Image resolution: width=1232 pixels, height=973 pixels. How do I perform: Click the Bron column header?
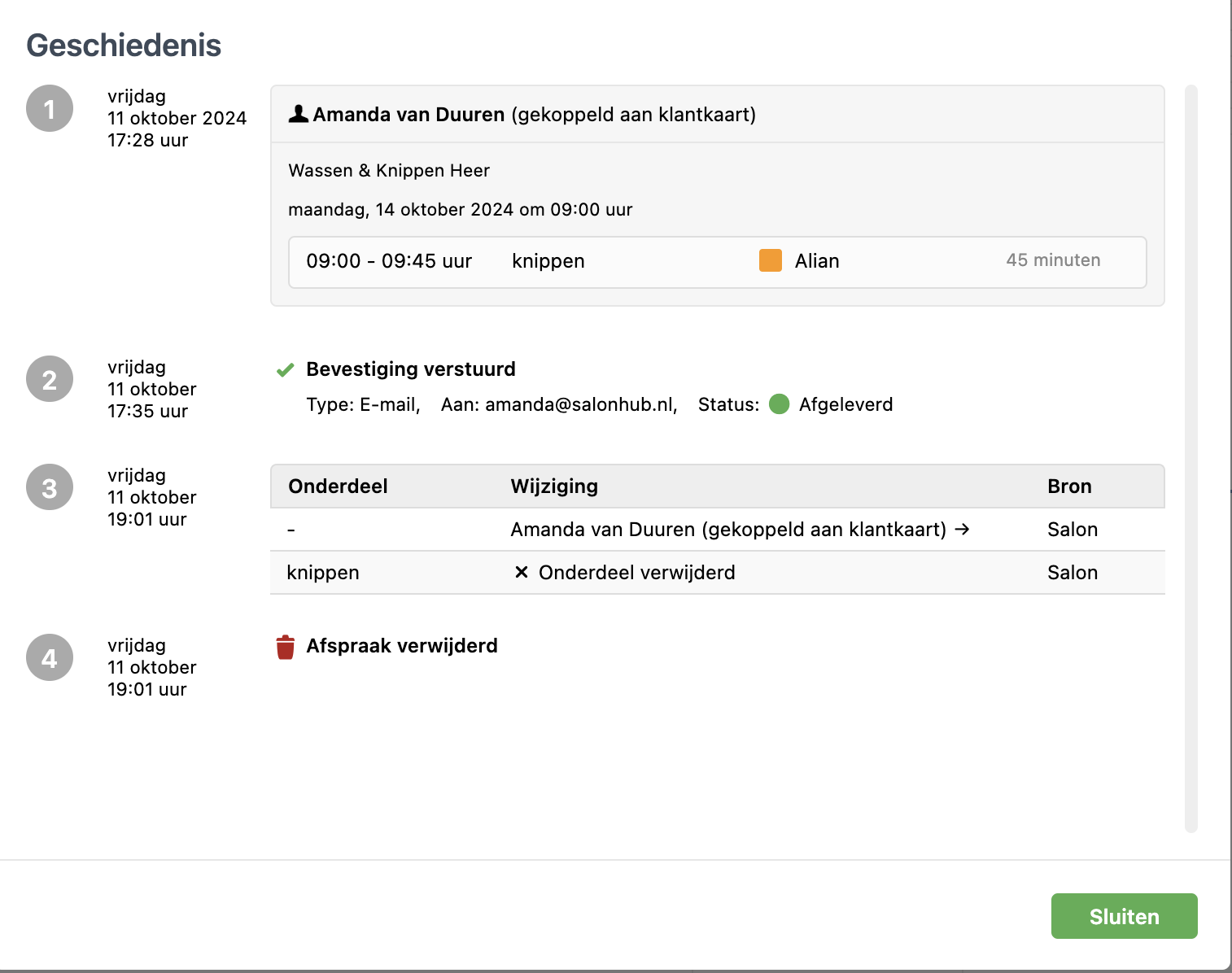click(x=1068, y=486)
